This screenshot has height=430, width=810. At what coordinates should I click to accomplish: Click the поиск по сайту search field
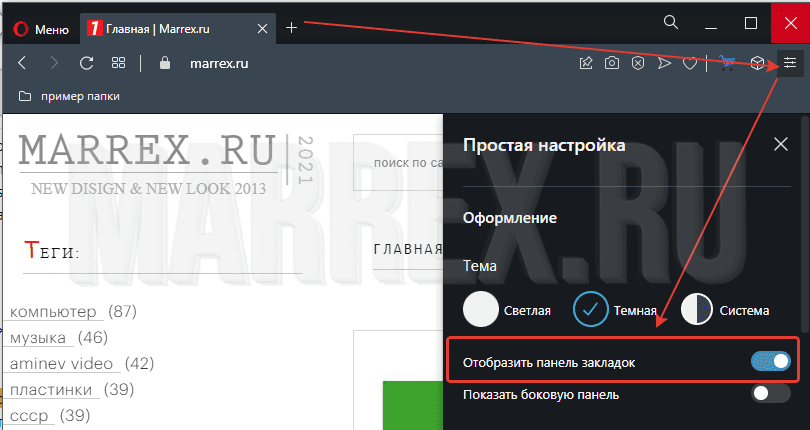pyautogui.click(x=398, y=163)
